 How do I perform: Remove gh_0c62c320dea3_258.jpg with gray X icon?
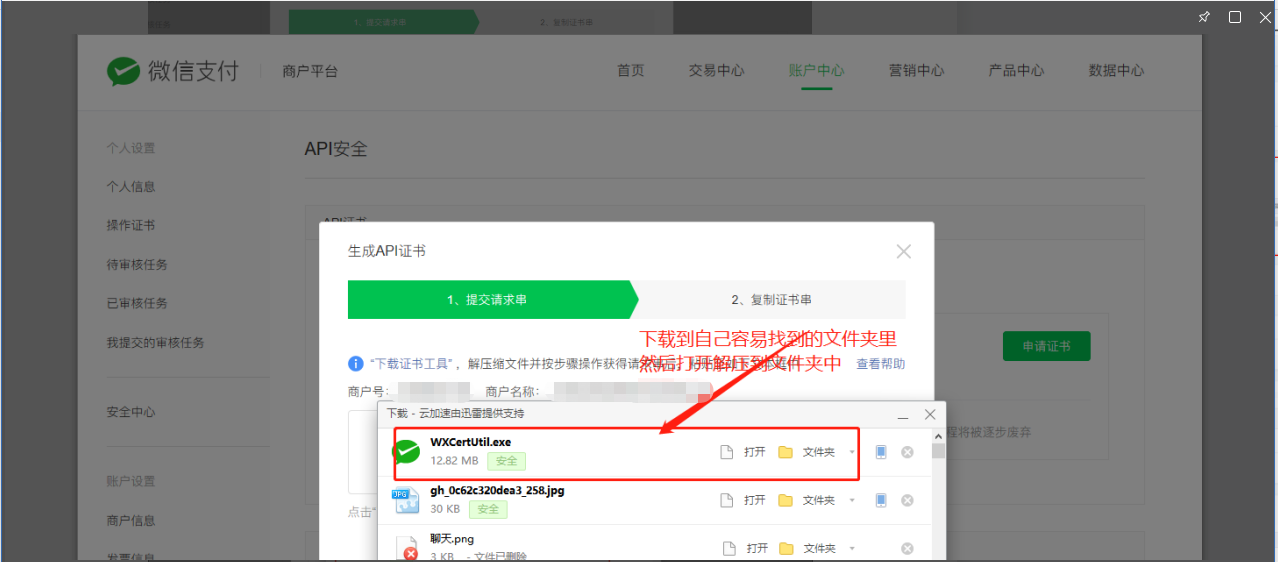[907, 500]
